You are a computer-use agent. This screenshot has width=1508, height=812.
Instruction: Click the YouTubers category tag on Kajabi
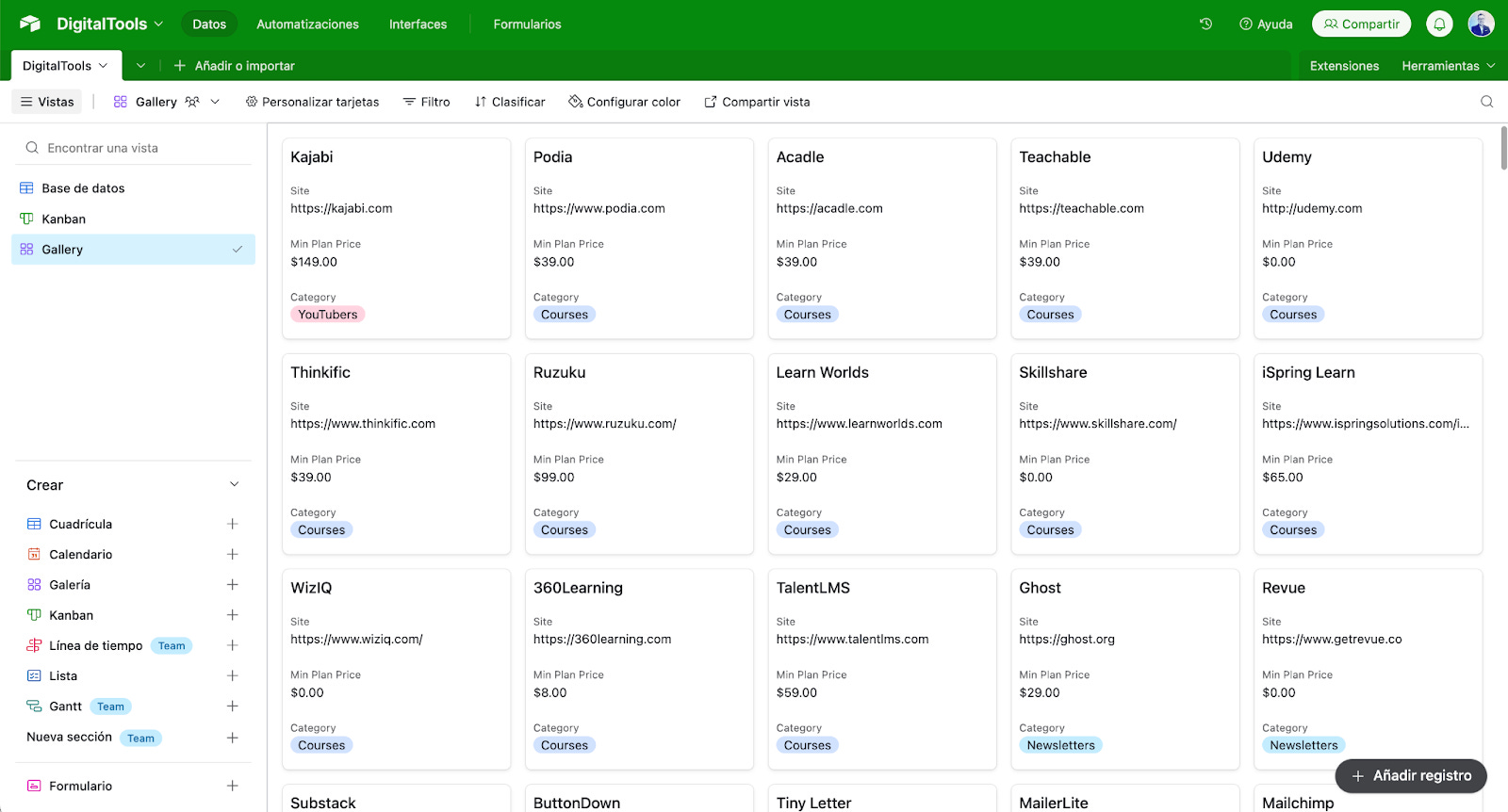click(328, 315)
